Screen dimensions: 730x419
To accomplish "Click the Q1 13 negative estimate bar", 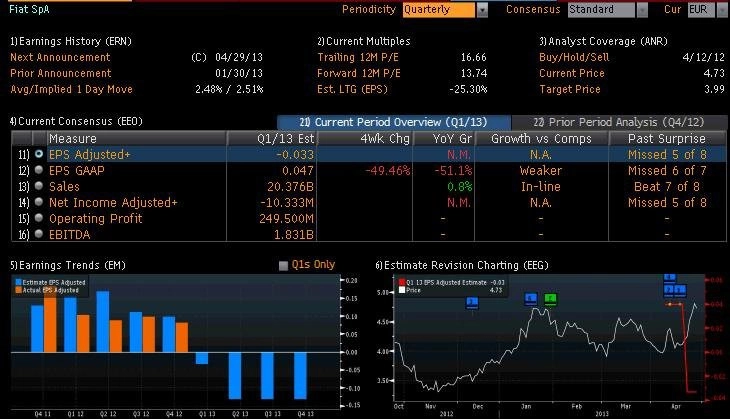I will (202, 358).
